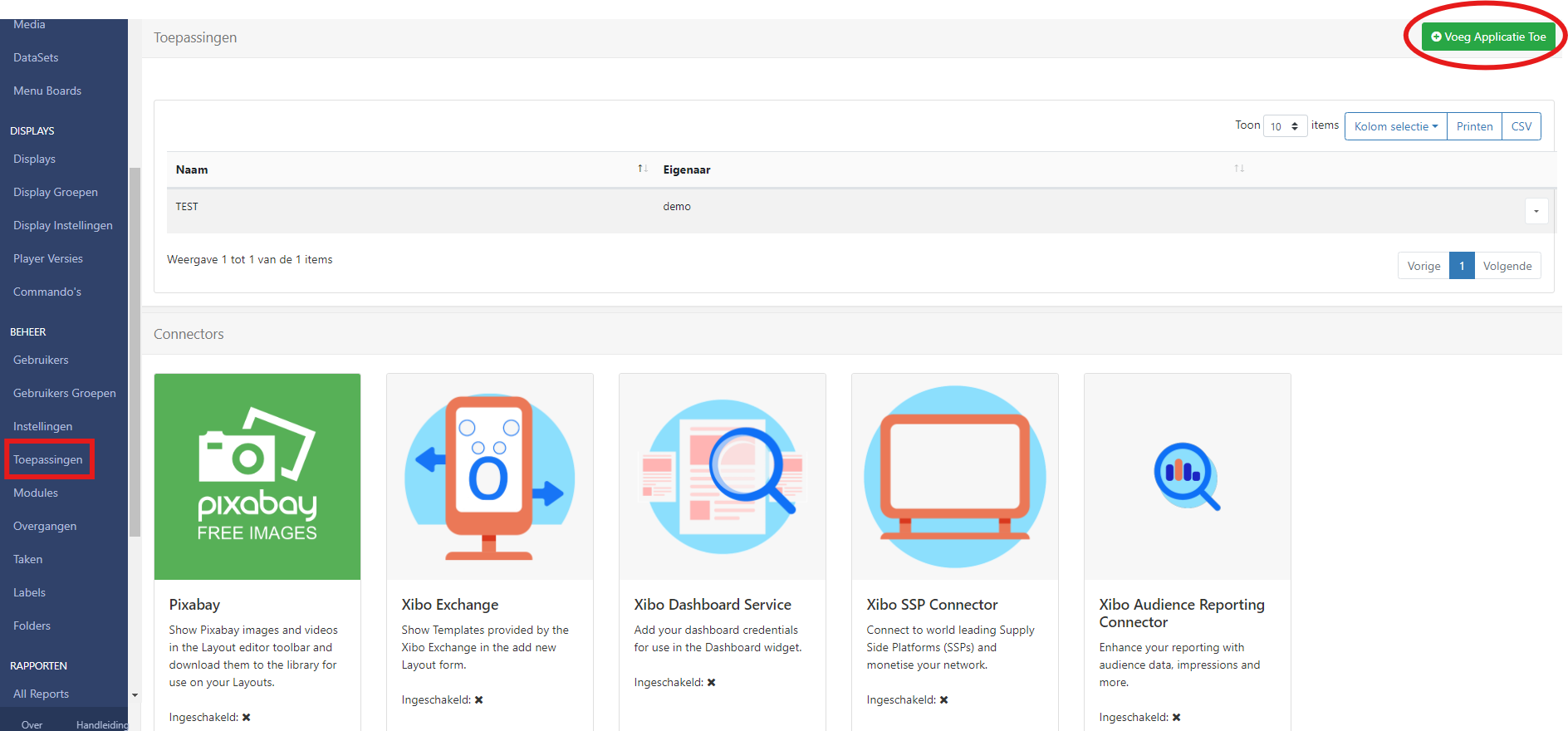Navigate to Gebruikers in the sidebar
This screenshot has height=731, width=1568.
tap(41, 360)
